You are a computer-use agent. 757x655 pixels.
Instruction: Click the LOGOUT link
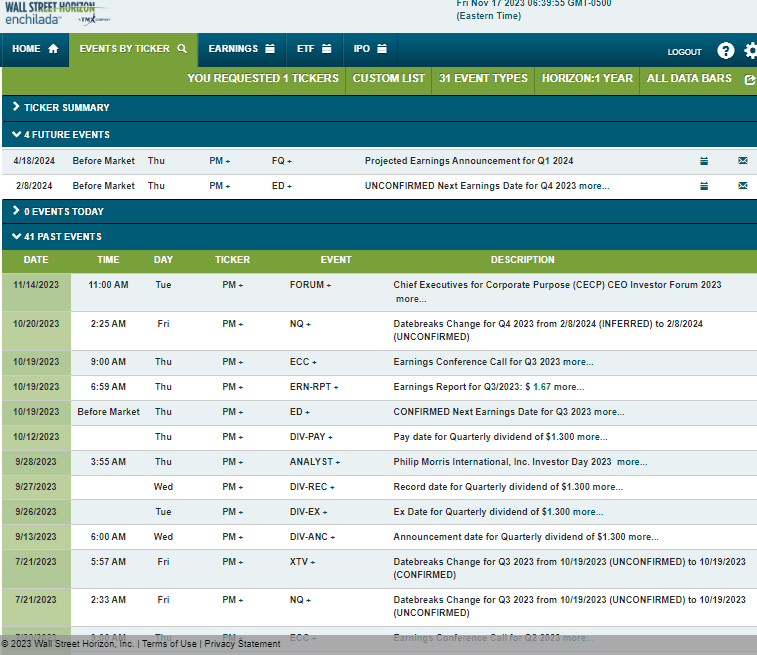(x=684, y=52)
